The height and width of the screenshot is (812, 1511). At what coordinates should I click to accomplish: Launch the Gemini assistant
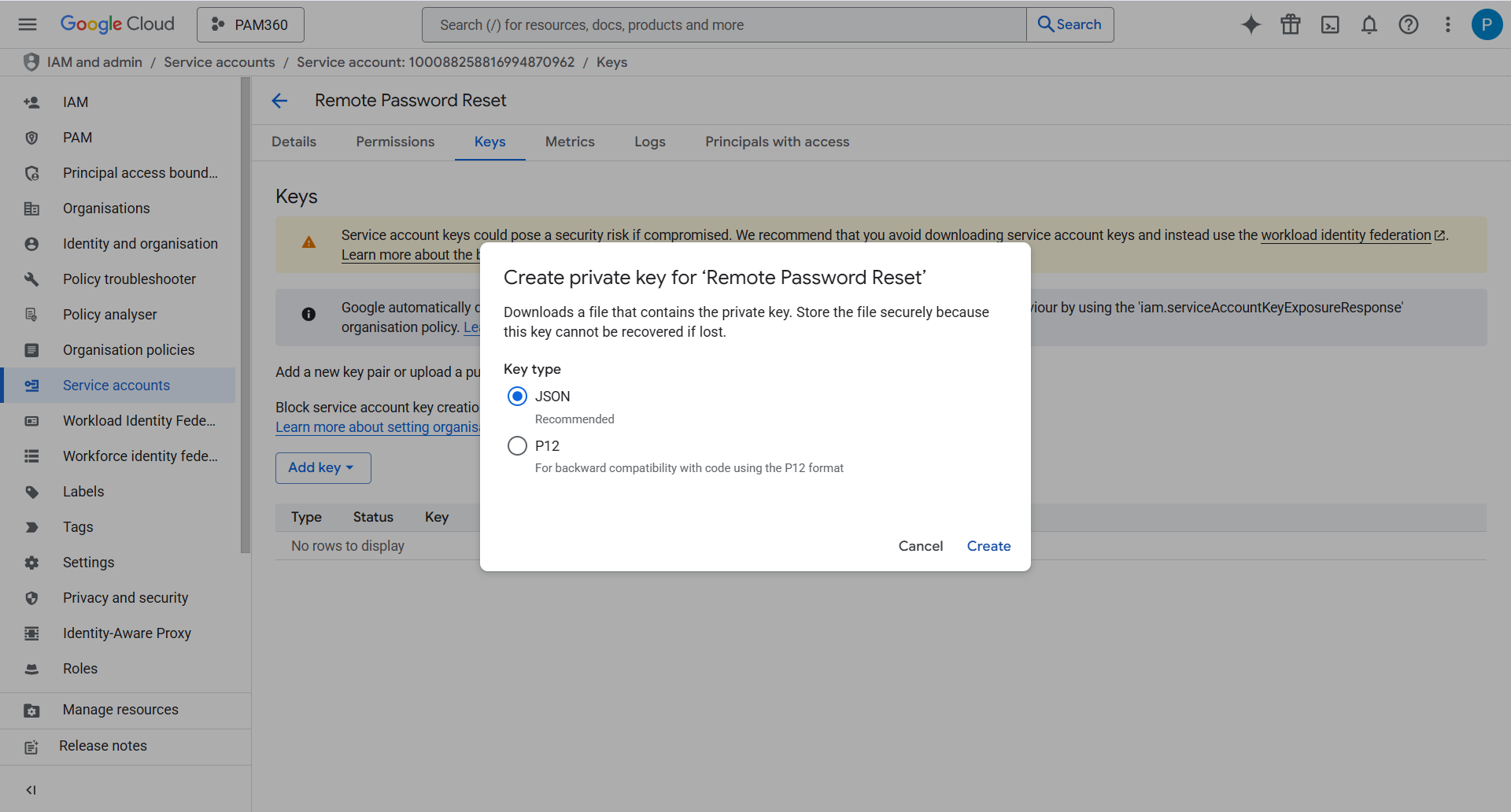tap(1251, 24)
